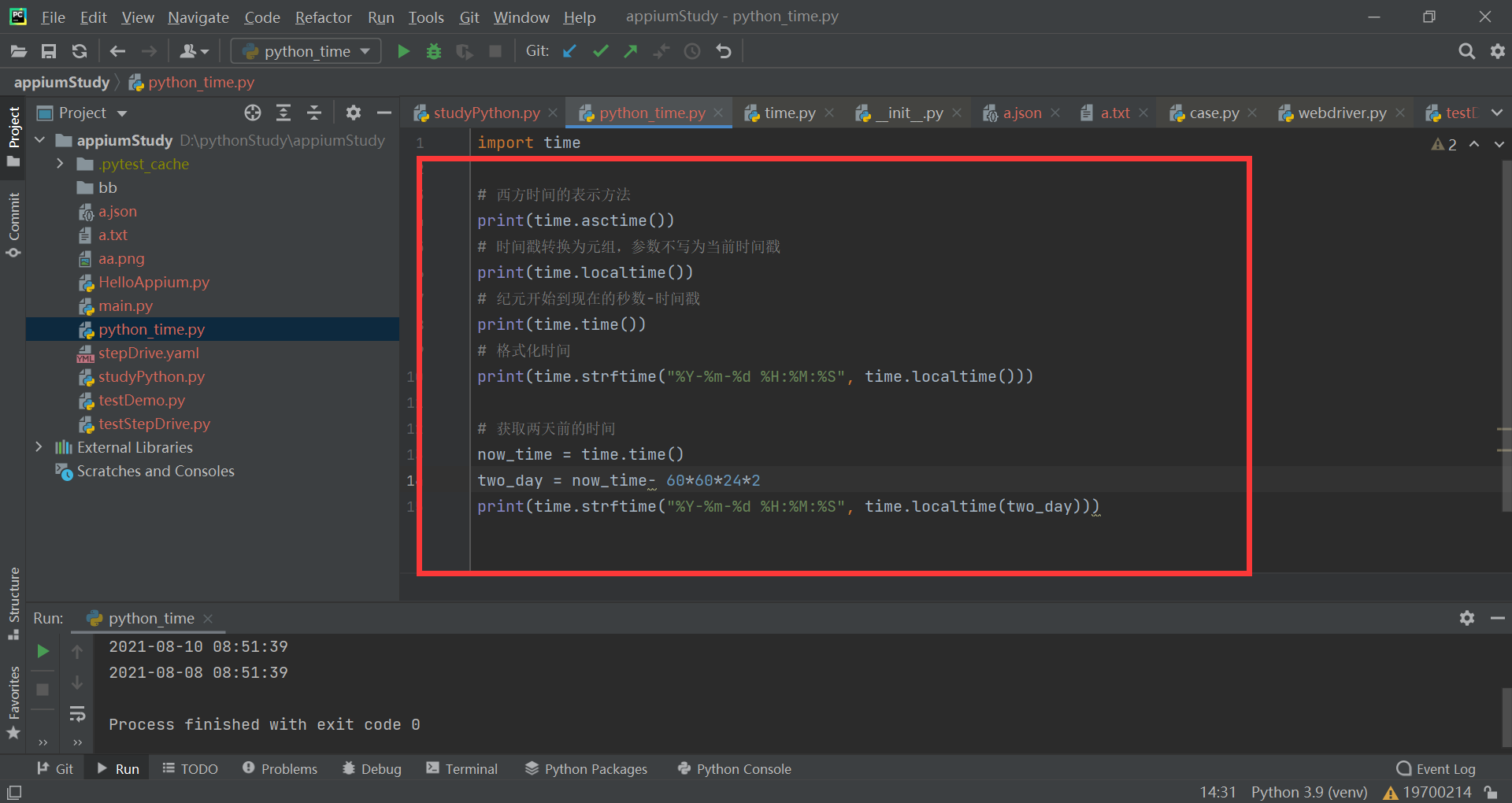Save all files using the disk icon
1512x803 pixels.
coord(49,51)
